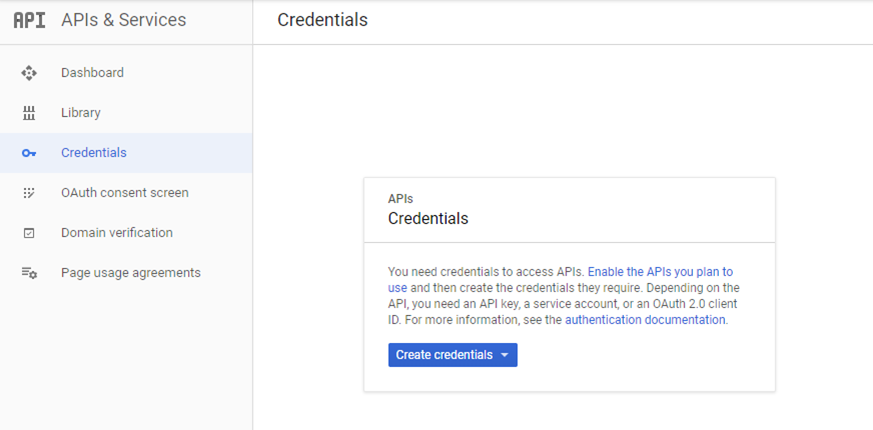Click the Page usage agreements icon
Screen dimensions: 873x430
pyautogui.click(x=29, y=273)
